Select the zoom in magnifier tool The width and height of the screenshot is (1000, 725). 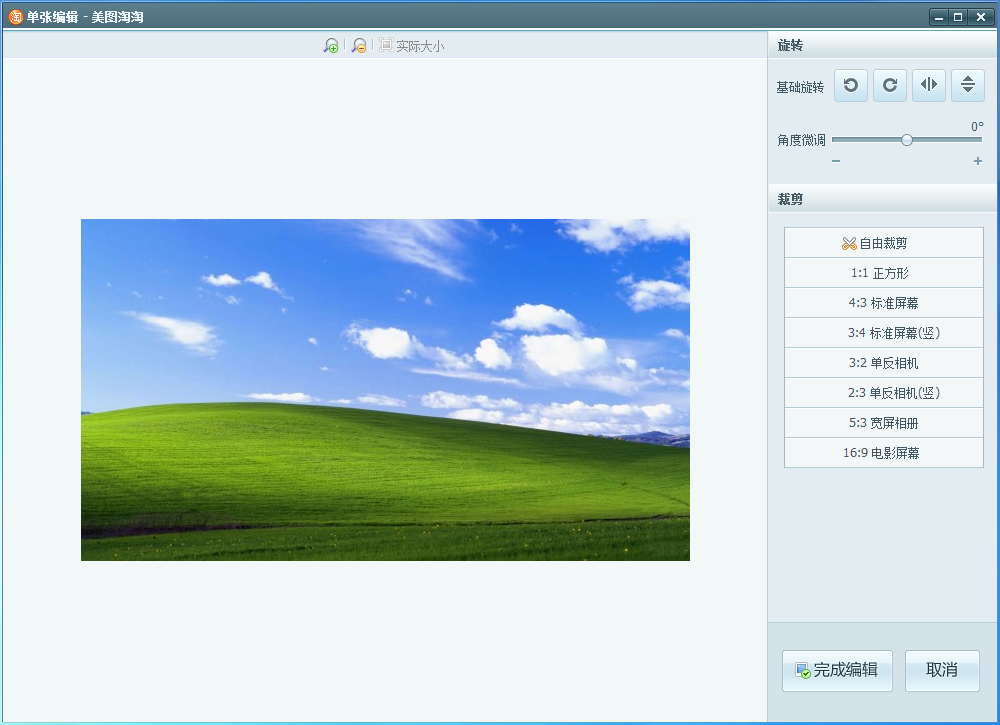pos(331,44)
